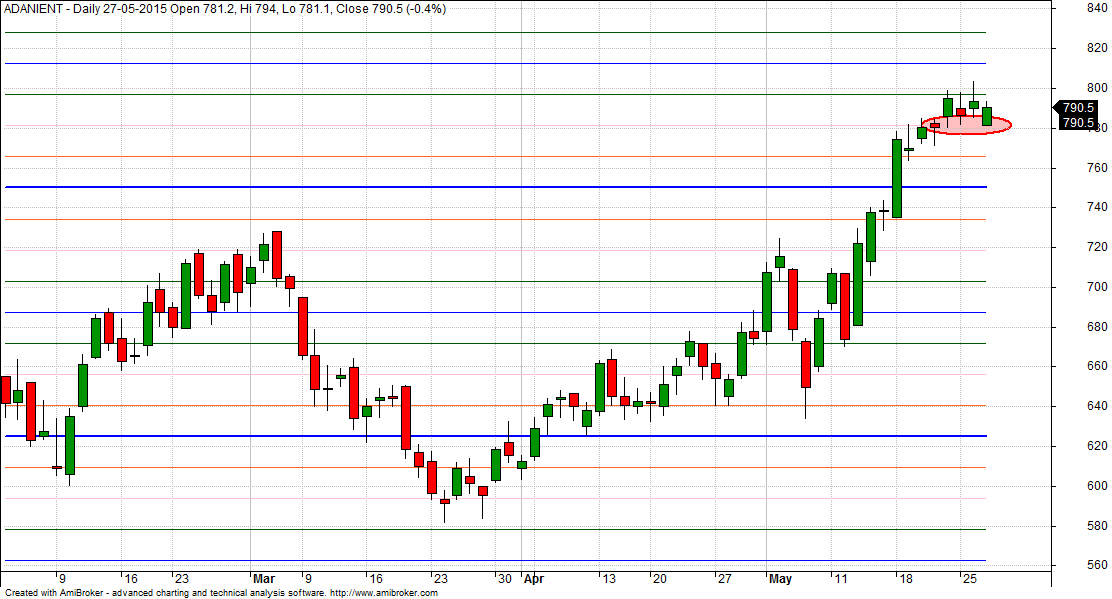Click the 560 price axis label
This screenshot has height=599, width=1112.
click(x=1096, y=566)
